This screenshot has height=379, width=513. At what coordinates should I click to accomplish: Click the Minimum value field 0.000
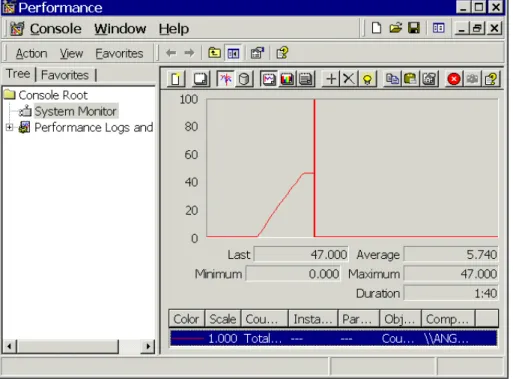[293, 274]
